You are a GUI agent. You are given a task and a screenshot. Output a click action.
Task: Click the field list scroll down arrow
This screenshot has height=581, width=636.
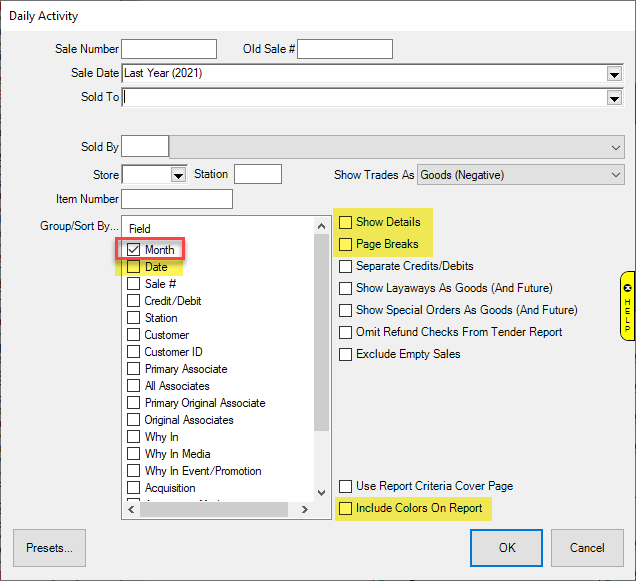coord(321,492)
